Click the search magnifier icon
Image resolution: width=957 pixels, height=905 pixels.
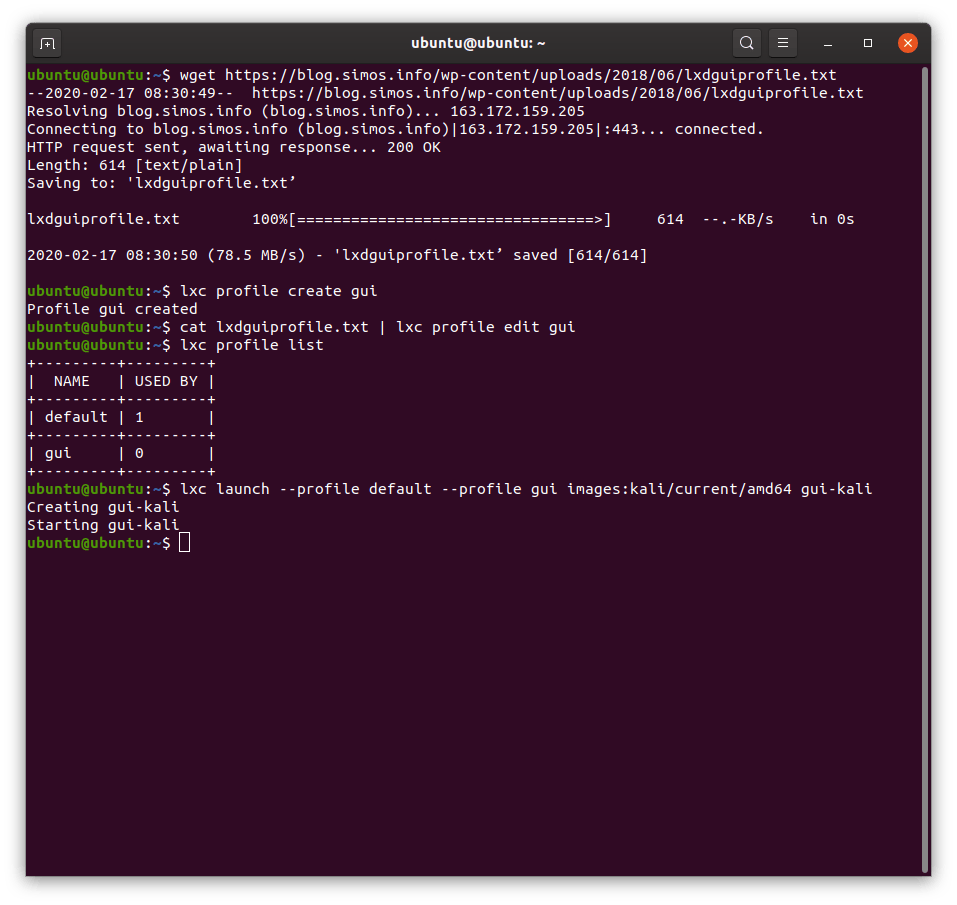tap(746, 43)
